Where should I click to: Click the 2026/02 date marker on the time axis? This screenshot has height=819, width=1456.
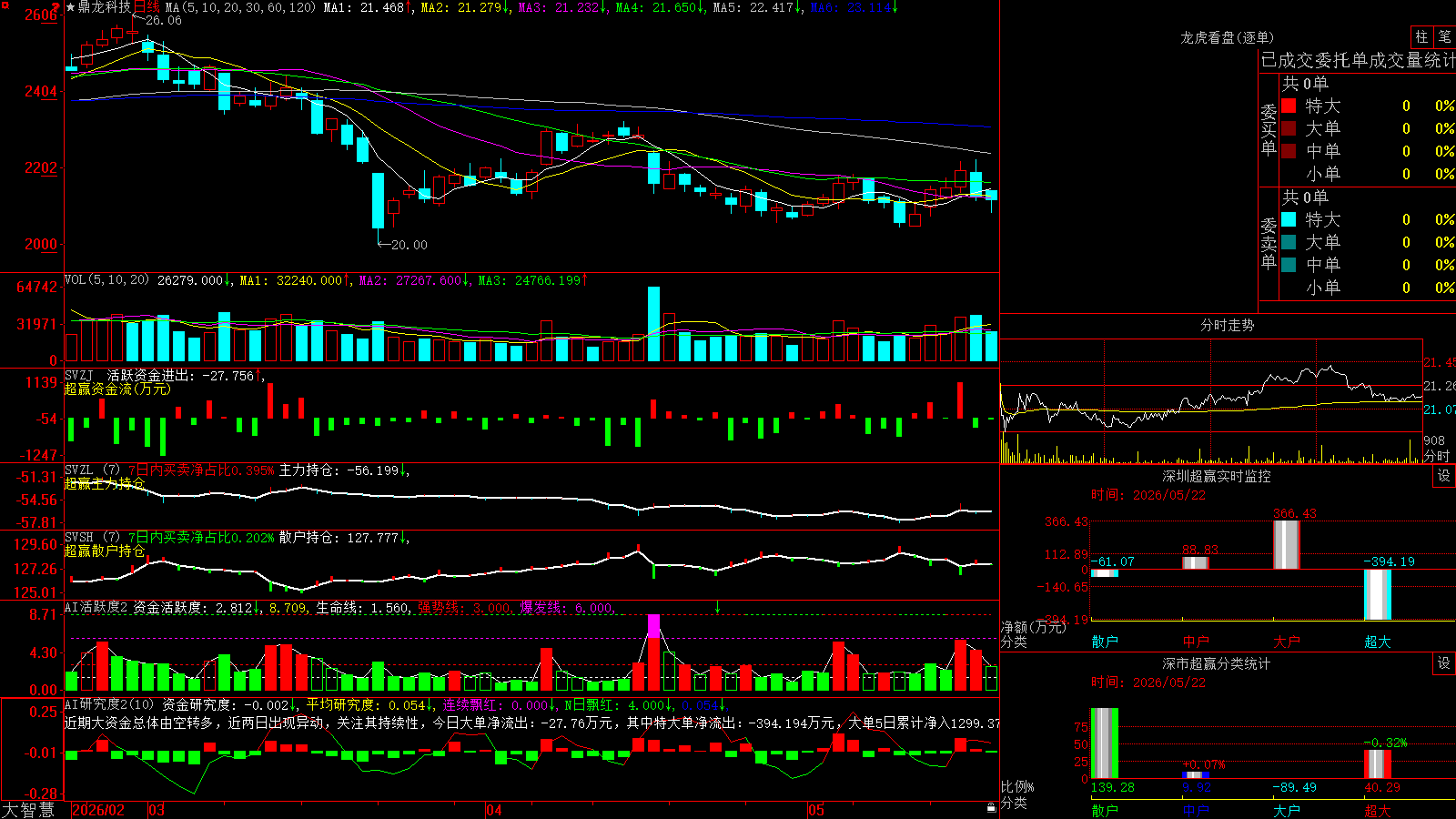tap(98, 810)
